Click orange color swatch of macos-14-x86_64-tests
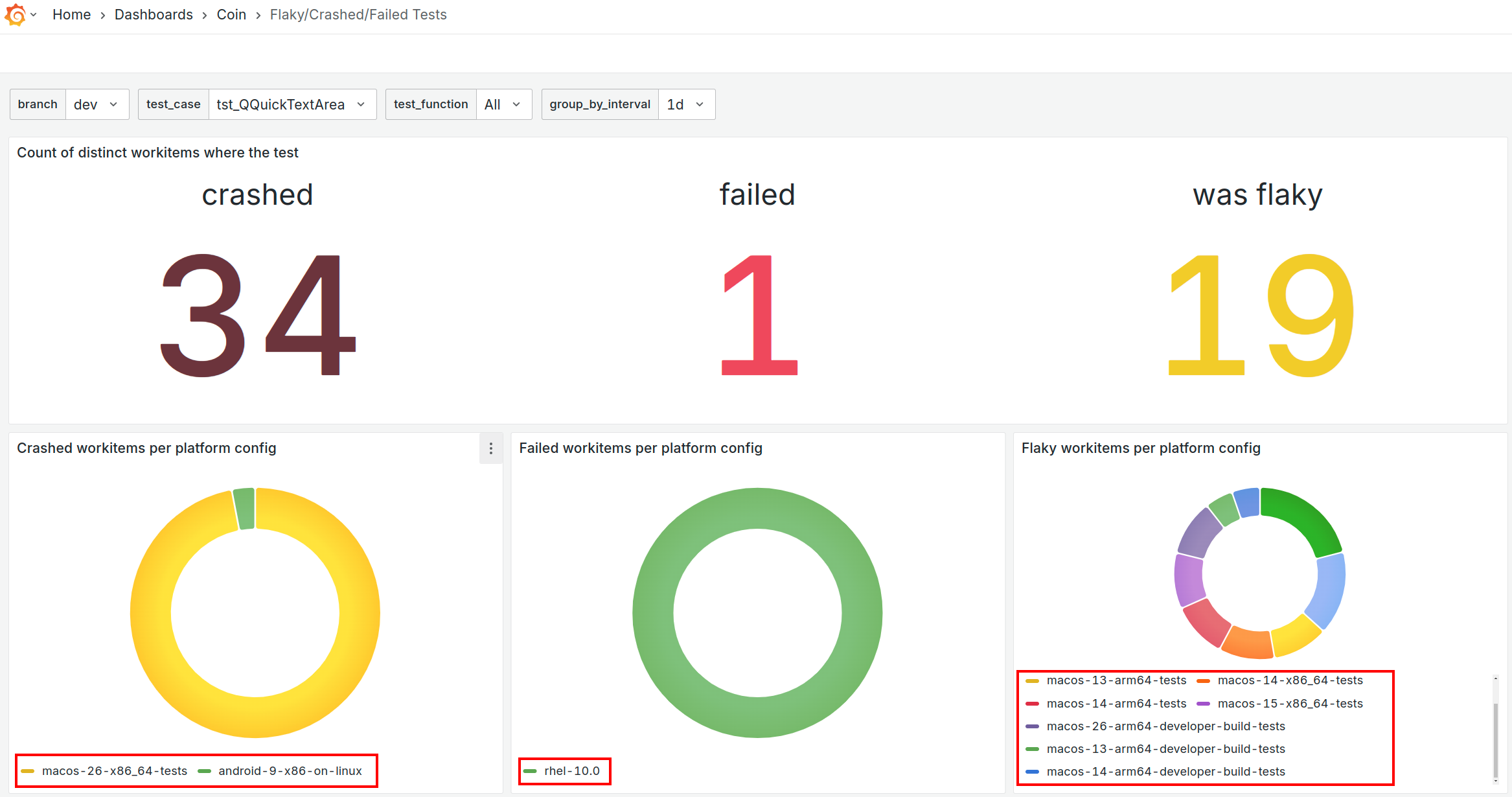1512x797 pixels. coord(1204,680)
